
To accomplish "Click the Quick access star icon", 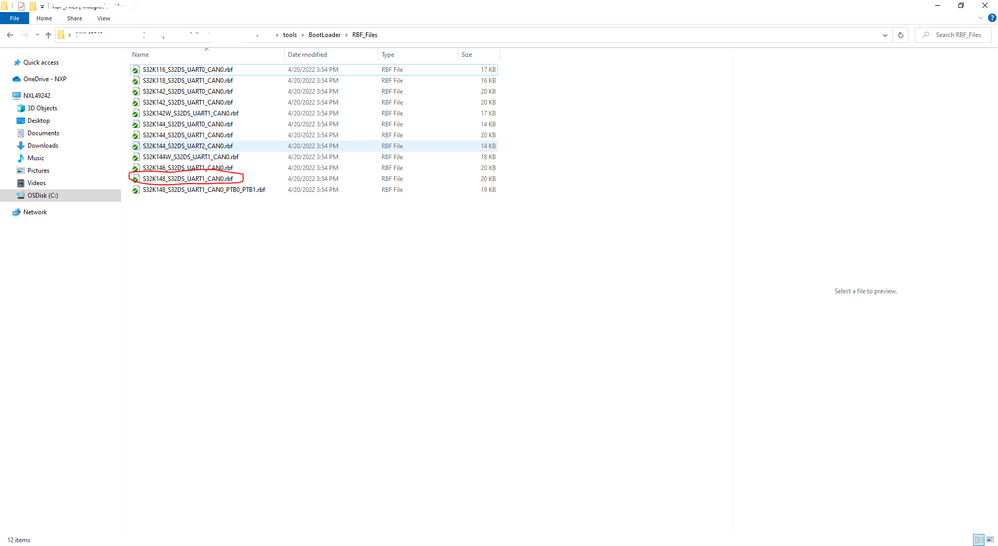I will pos(17,62).
